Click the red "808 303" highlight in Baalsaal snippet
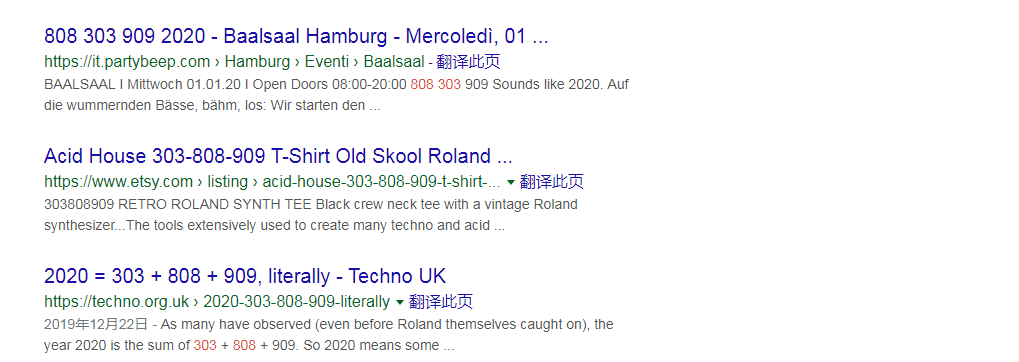Viewport: 1019px width, 362px height. (x=435, y=84)
